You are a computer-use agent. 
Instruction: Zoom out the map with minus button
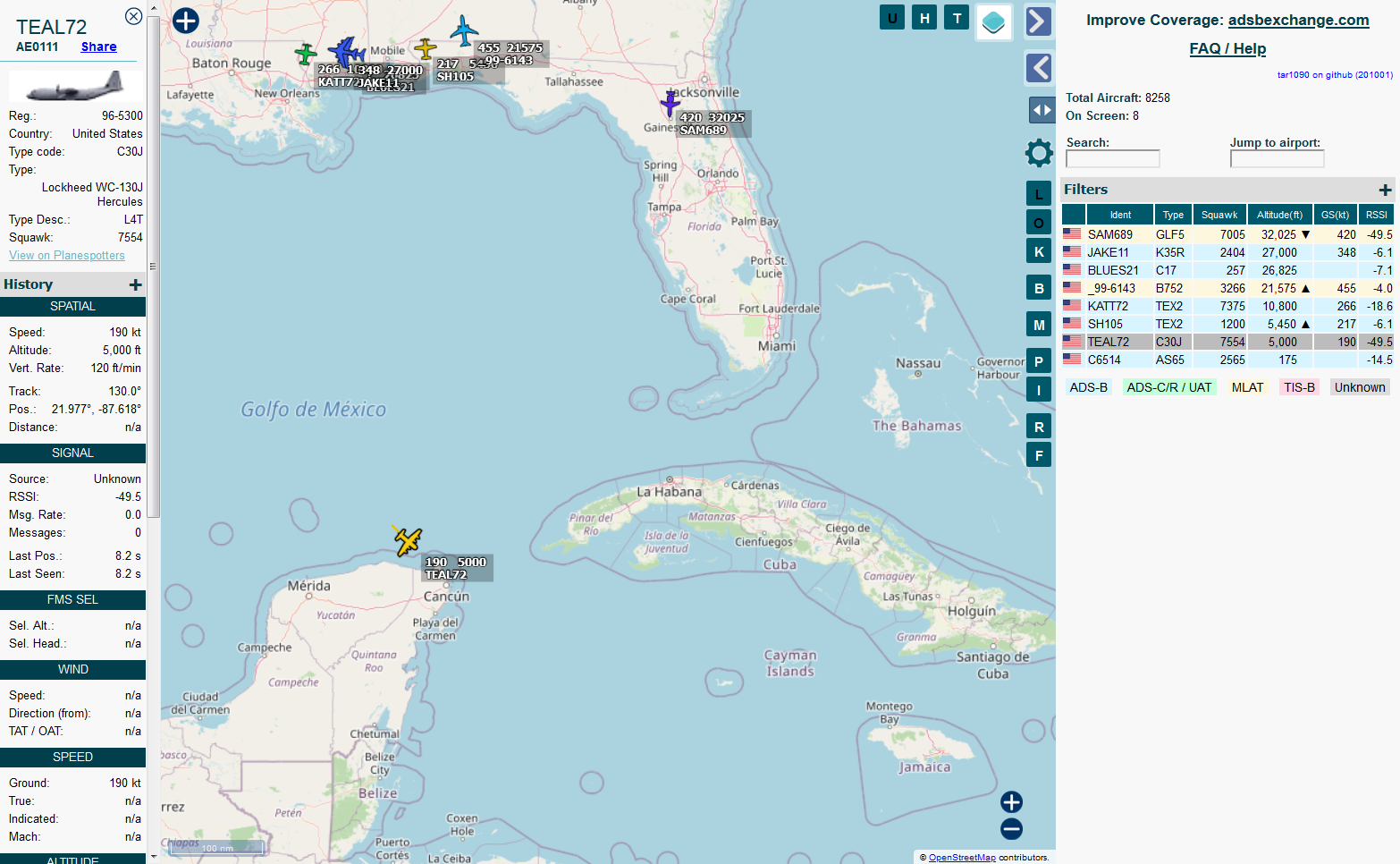[x=1011, y=829]
